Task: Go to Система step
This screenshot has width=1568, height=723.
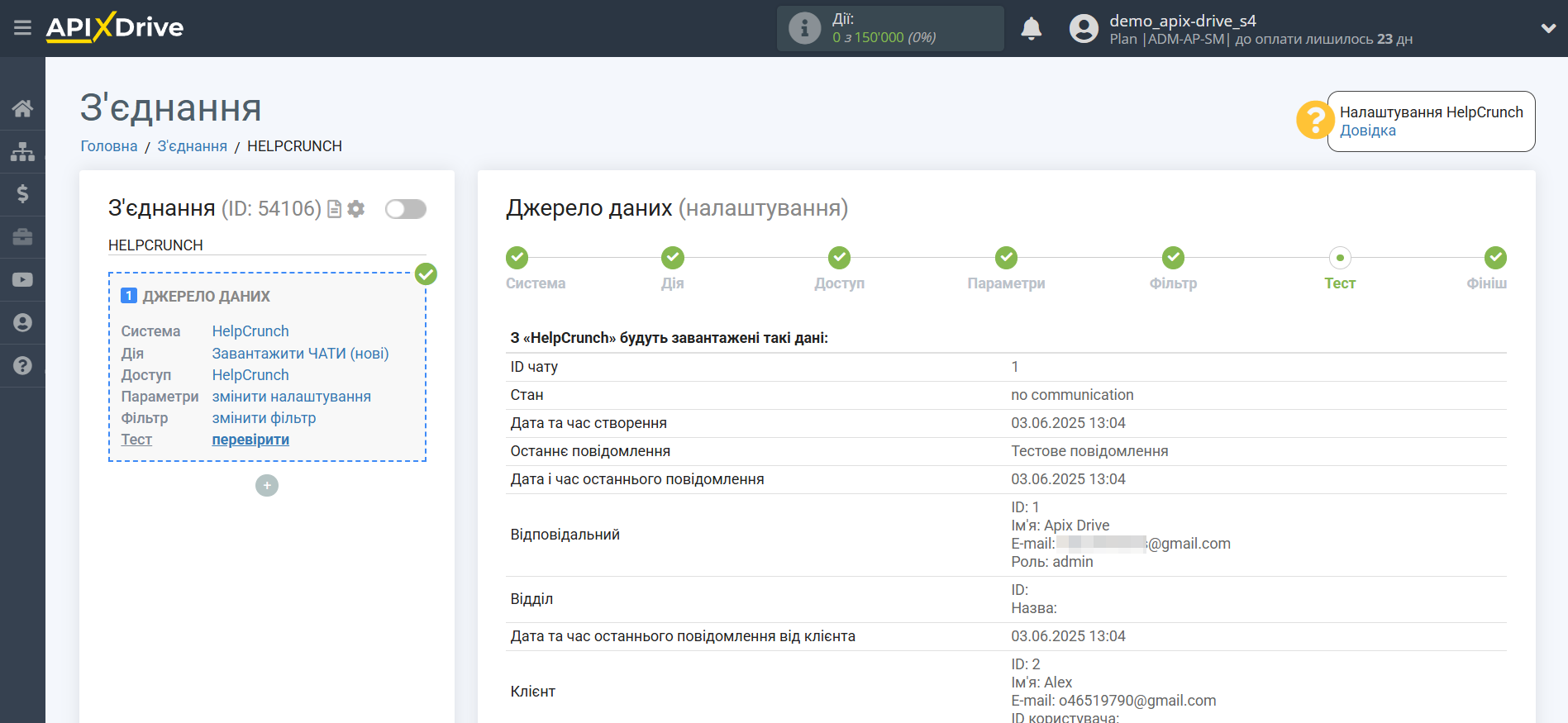Action: (517, 258)
